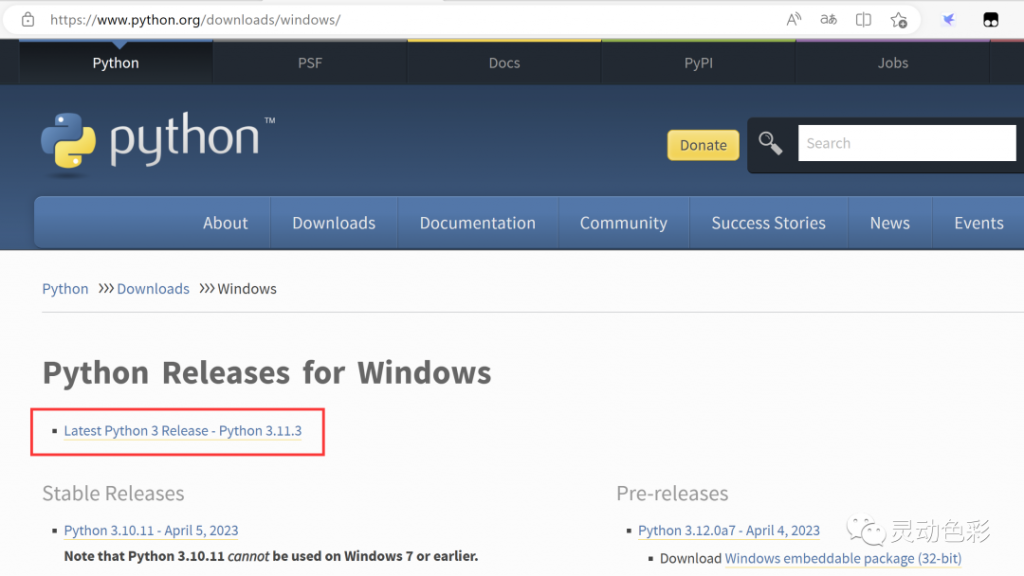Click the Pre-releases heading

pos(672,493)
